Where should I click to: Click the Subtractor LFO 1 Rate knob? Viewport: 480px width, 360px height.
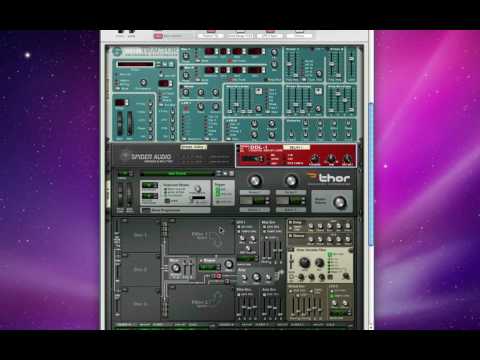200,107
